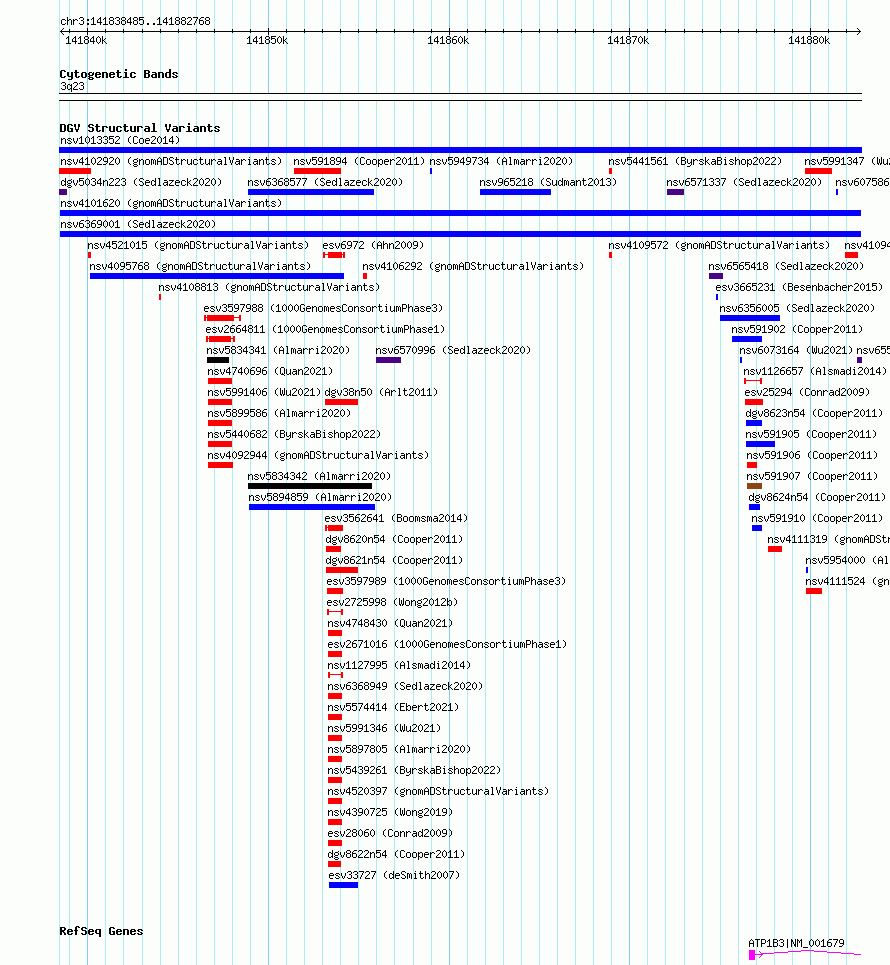Open nsv5574414 (Ebert2021) label

point(393,707)
